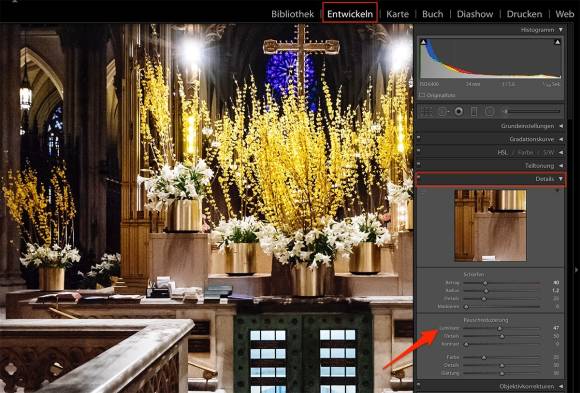Hide the Details preview with small triangle
The height and width of the screenshot is (393, 580).
(558, 190)
